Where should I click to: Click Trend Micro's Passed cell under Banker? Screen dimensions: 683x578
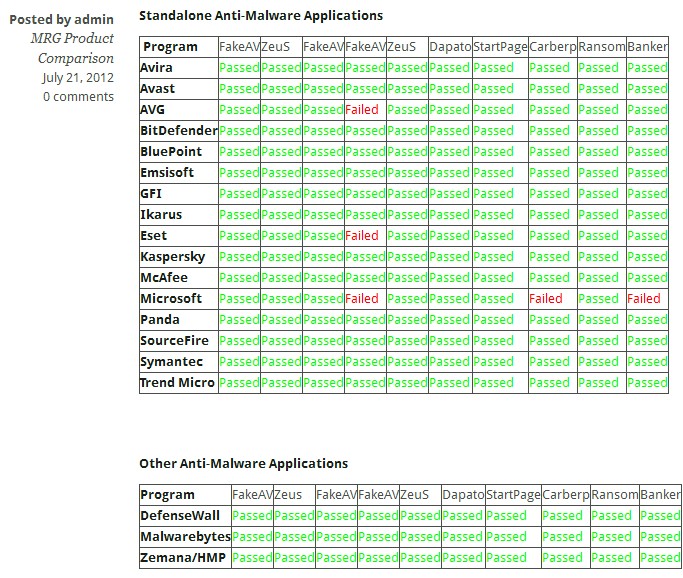coord(647,382)
